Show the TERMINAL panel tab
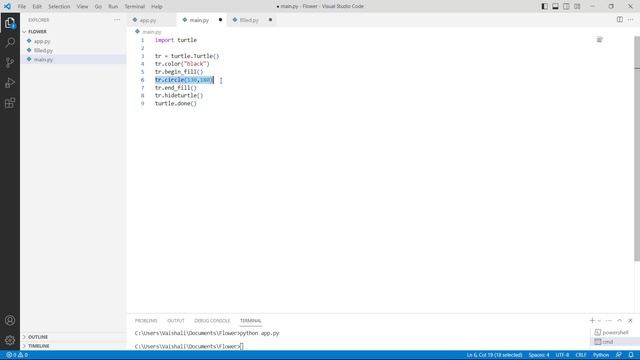Viewport: 640px width, 360px height. 251,321
